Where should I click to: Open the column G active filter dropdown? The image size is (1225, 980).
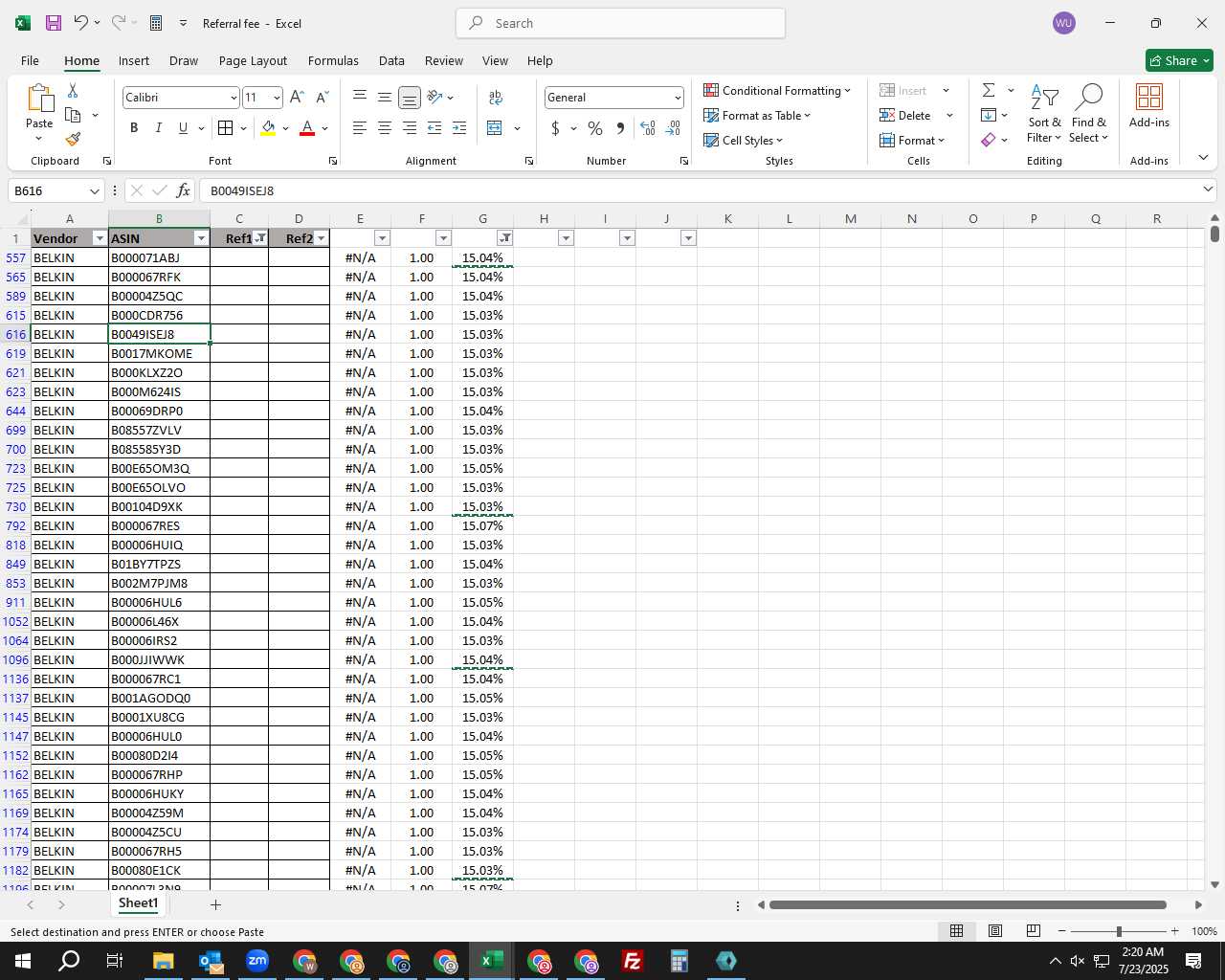point(504,238)
